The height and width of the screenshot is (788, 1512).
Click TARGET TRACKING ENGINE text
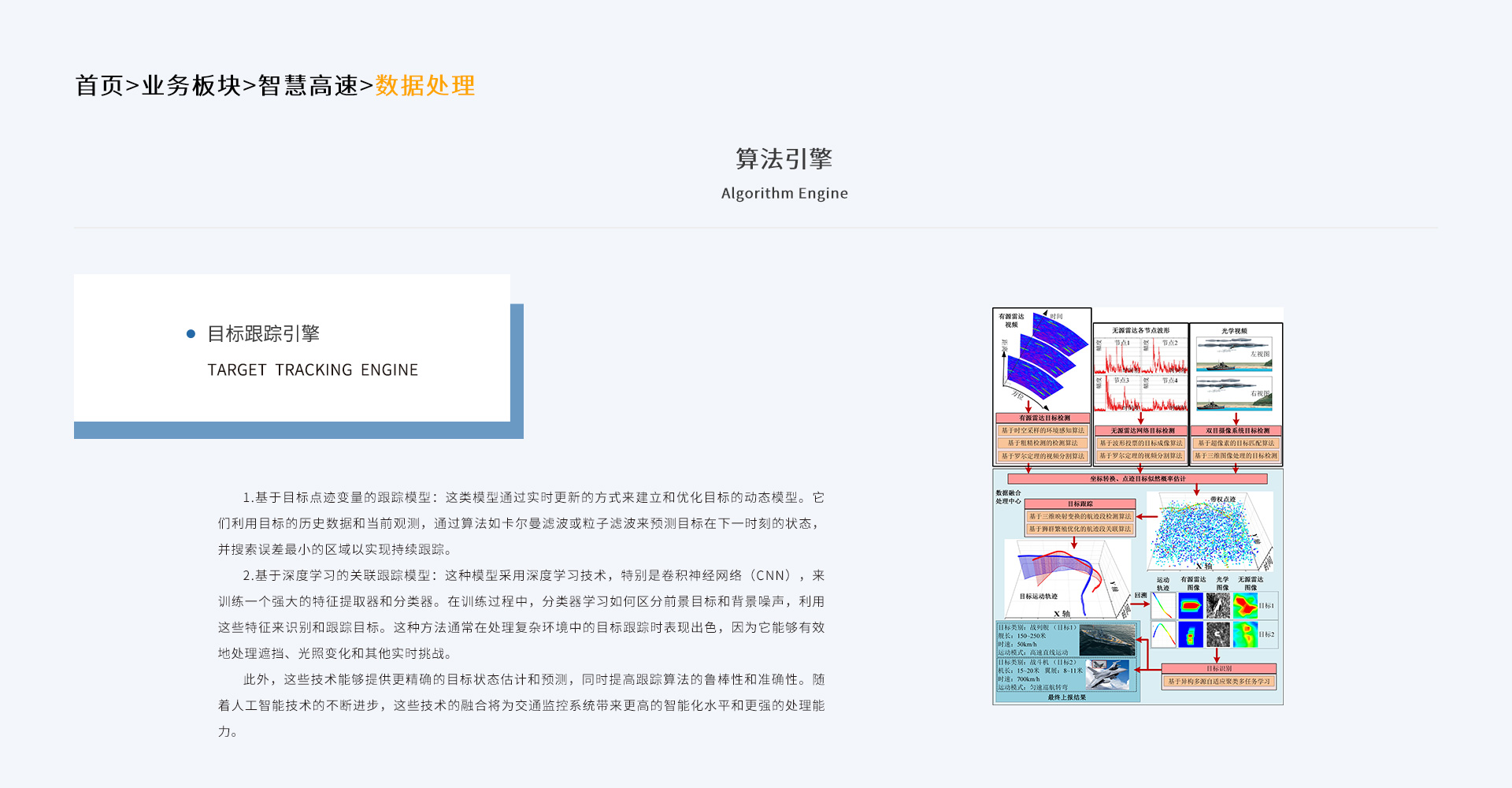click(313, 370)
